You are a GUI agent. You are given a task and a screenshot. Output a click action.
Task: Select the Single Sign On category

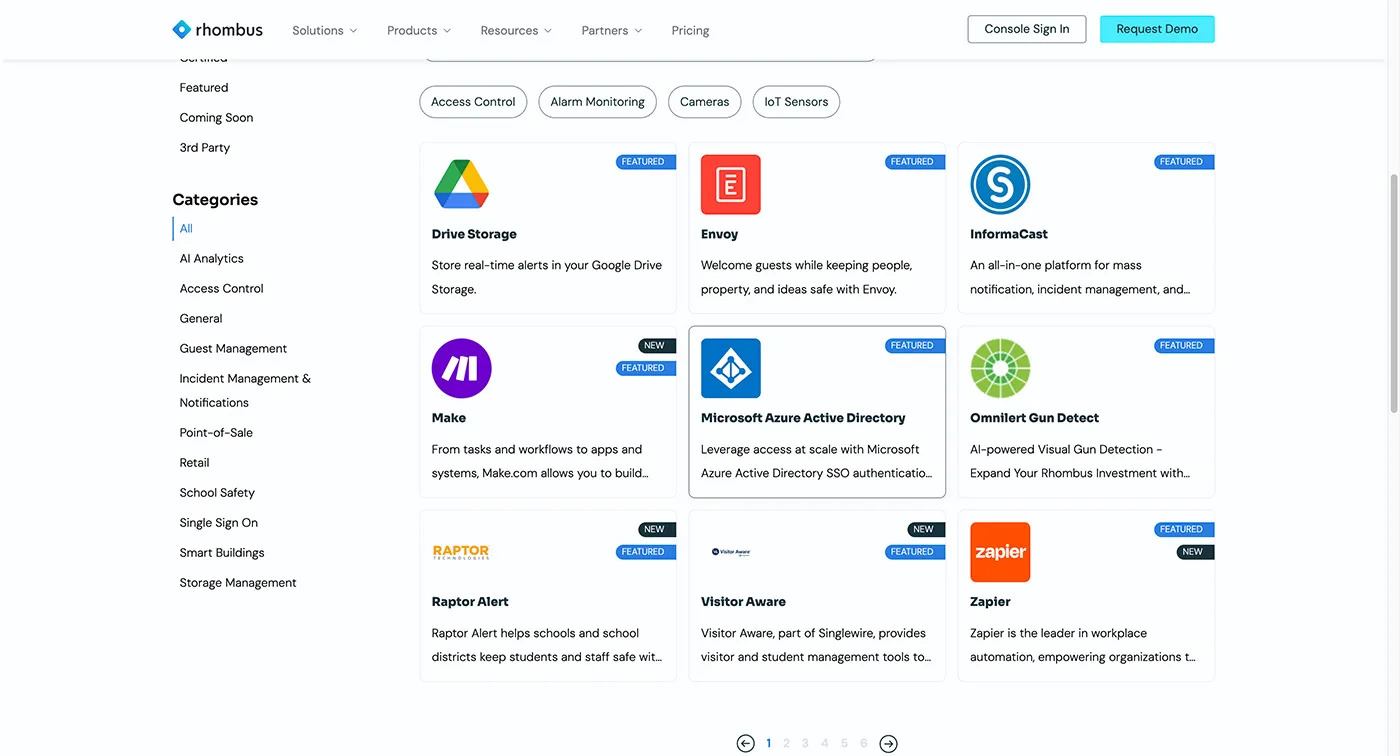[219, 523]
